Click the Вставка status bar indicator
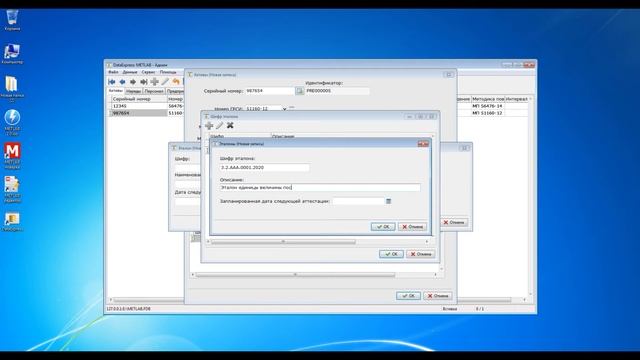Viewport: 640px width, 360px height. [450, 309]
